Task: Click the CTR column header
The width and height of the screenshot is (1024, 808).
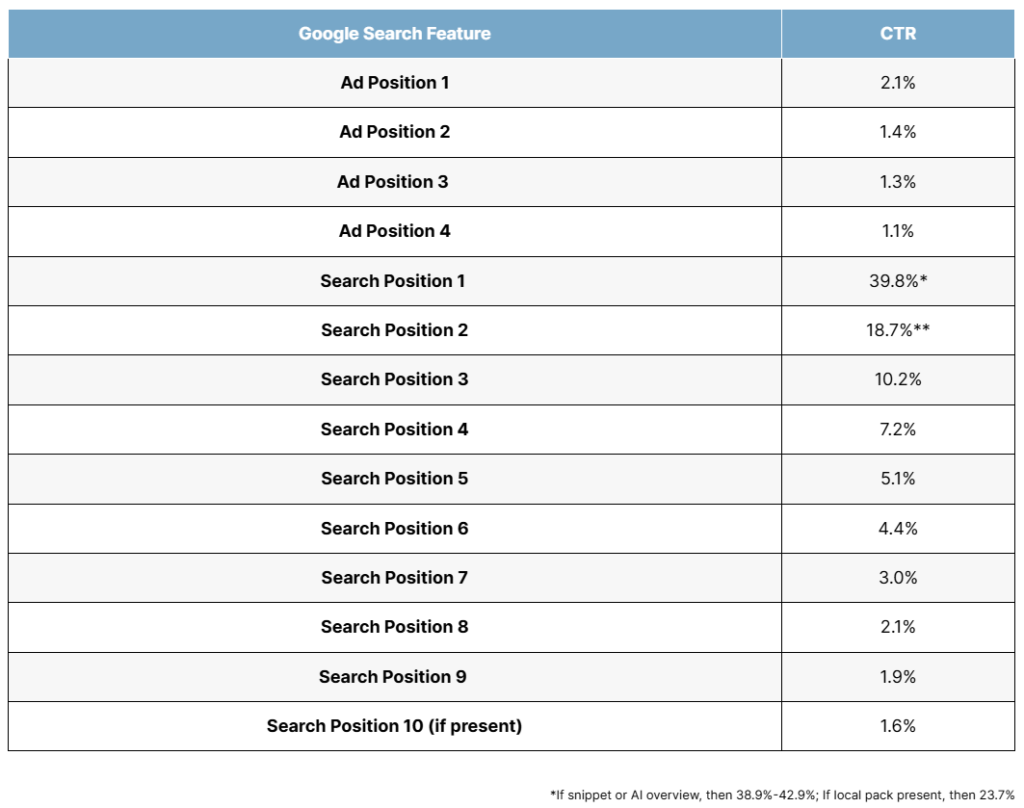Action: click(898, 33)
